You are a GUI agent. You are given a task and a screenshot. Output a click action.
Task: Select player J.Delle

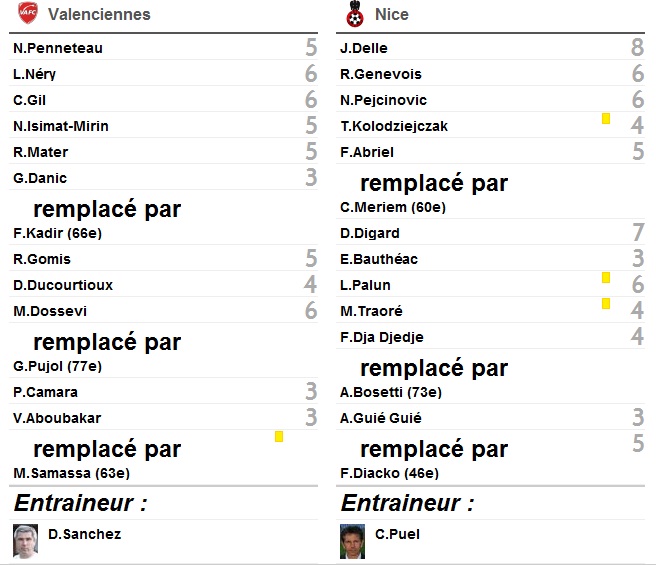point(364,48)
